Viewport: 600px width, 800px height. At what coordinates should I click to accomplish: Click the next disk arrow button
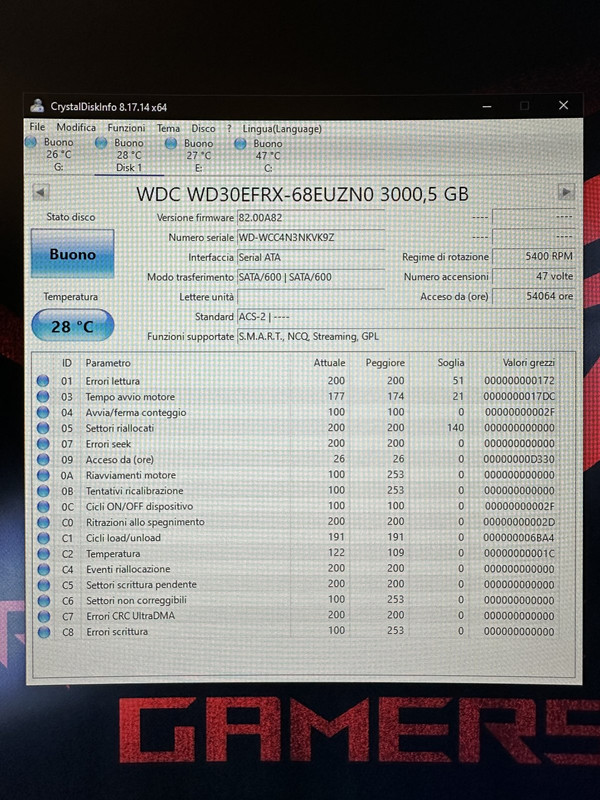point(566,192)
